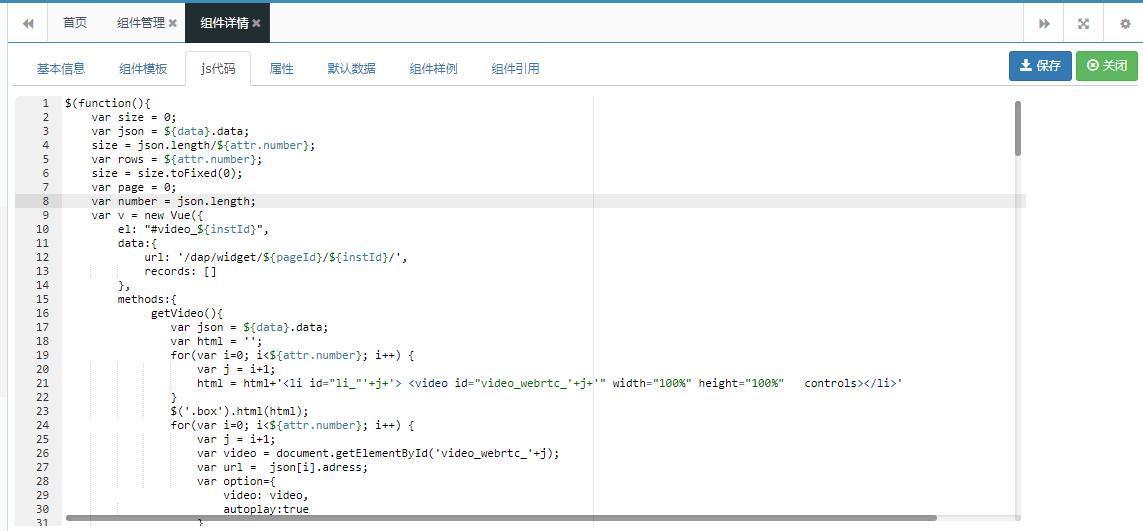Click the line "var rows = ${attr.number};"
Viewport: 1143px width, 531px height.
coord(177,159)
